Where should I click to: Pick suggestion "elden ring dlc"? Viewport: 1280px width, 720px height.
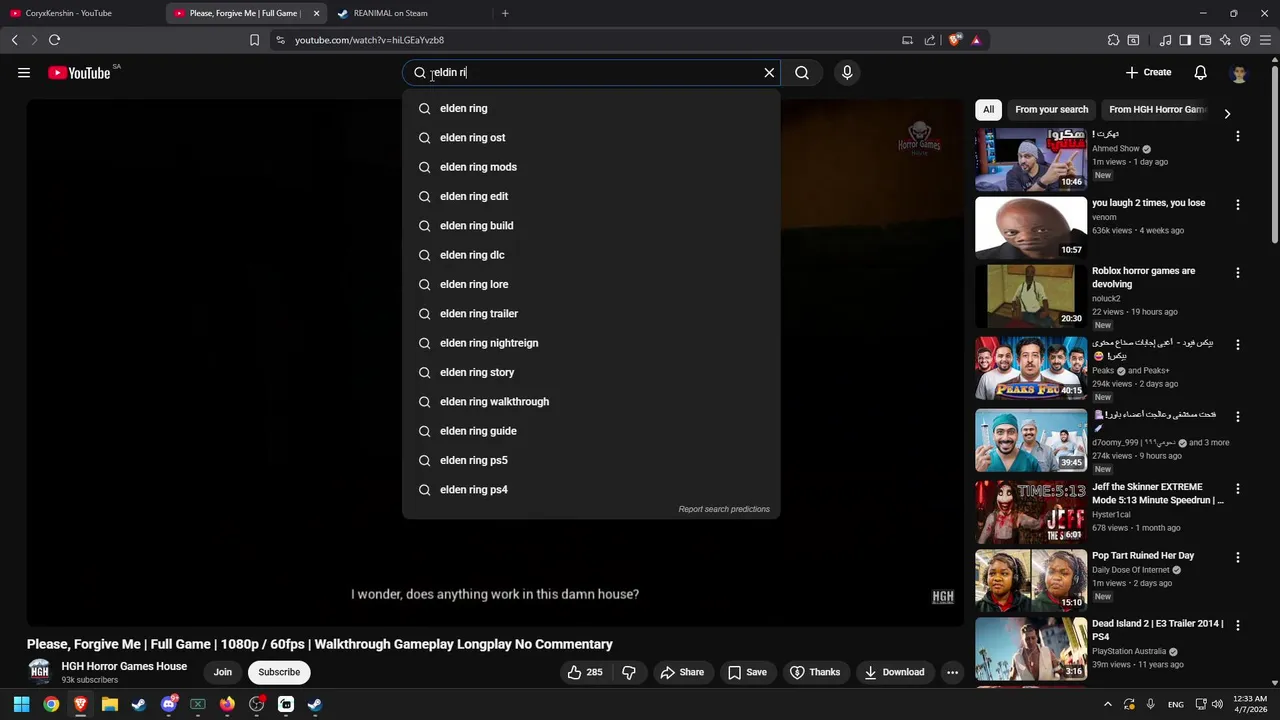coord(591,255)
